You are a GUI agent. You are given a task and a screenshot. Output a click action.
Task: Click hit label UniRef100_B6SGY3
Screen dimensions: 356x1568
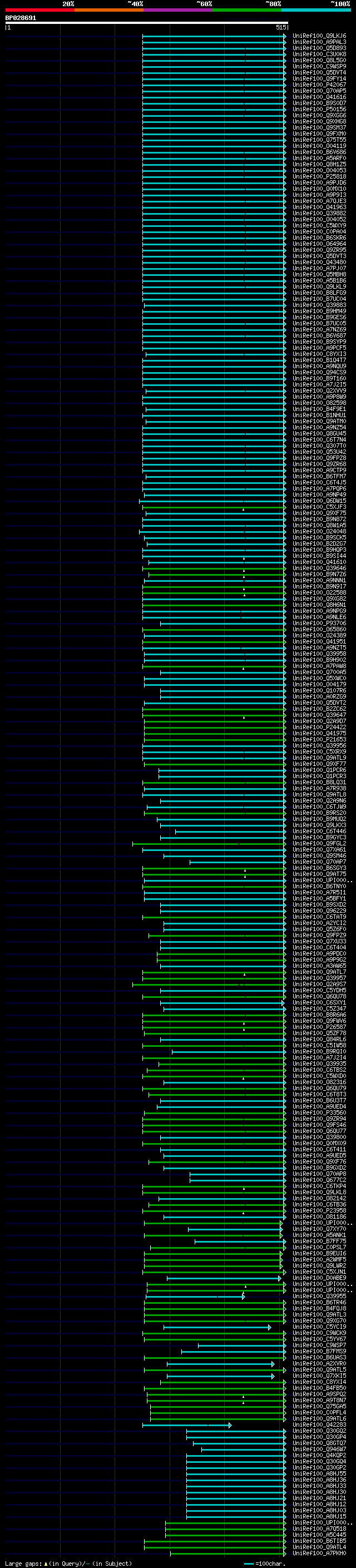pos(319,868)
